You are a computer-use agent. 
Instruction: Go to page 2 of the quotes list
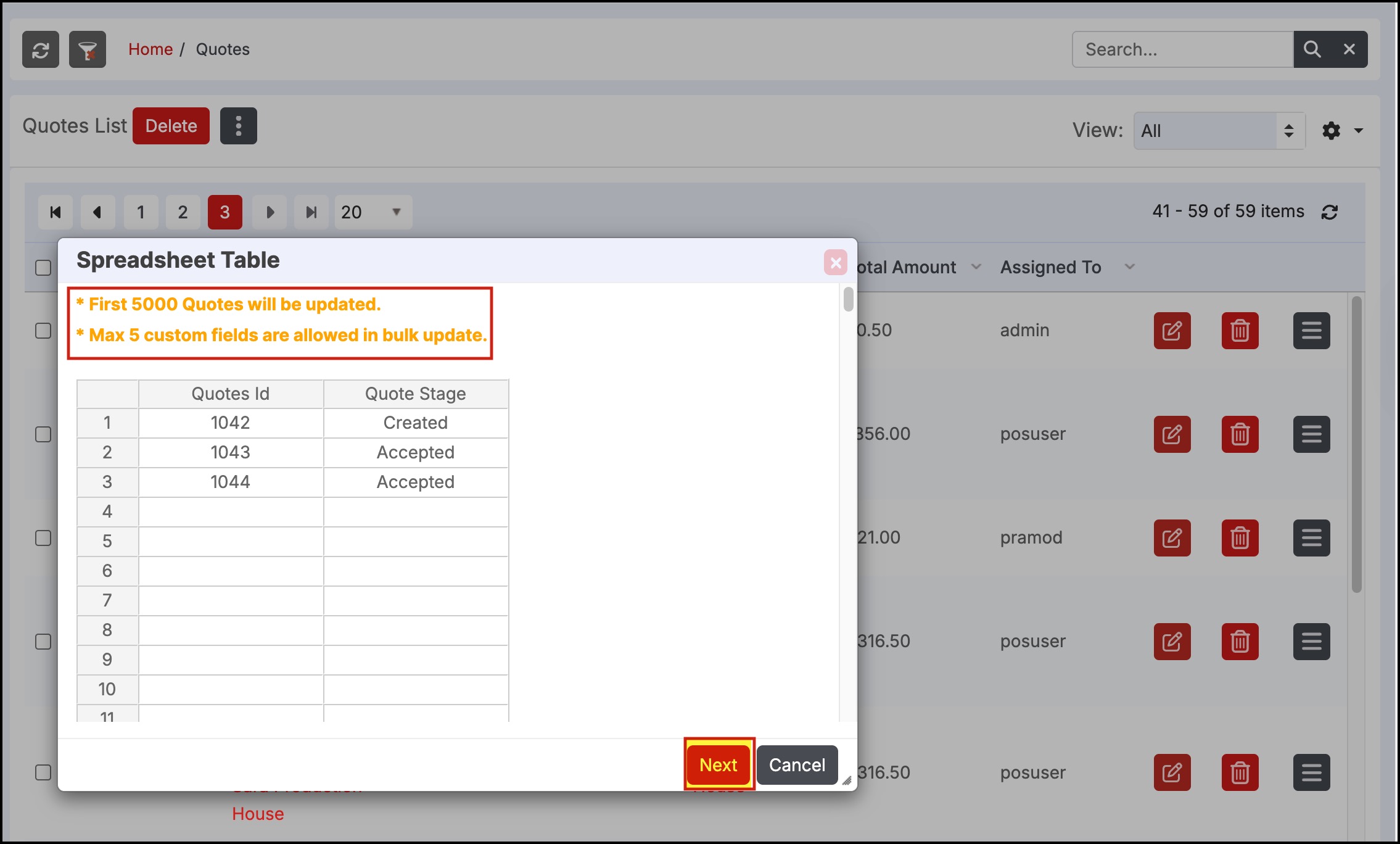click(183, 212)
